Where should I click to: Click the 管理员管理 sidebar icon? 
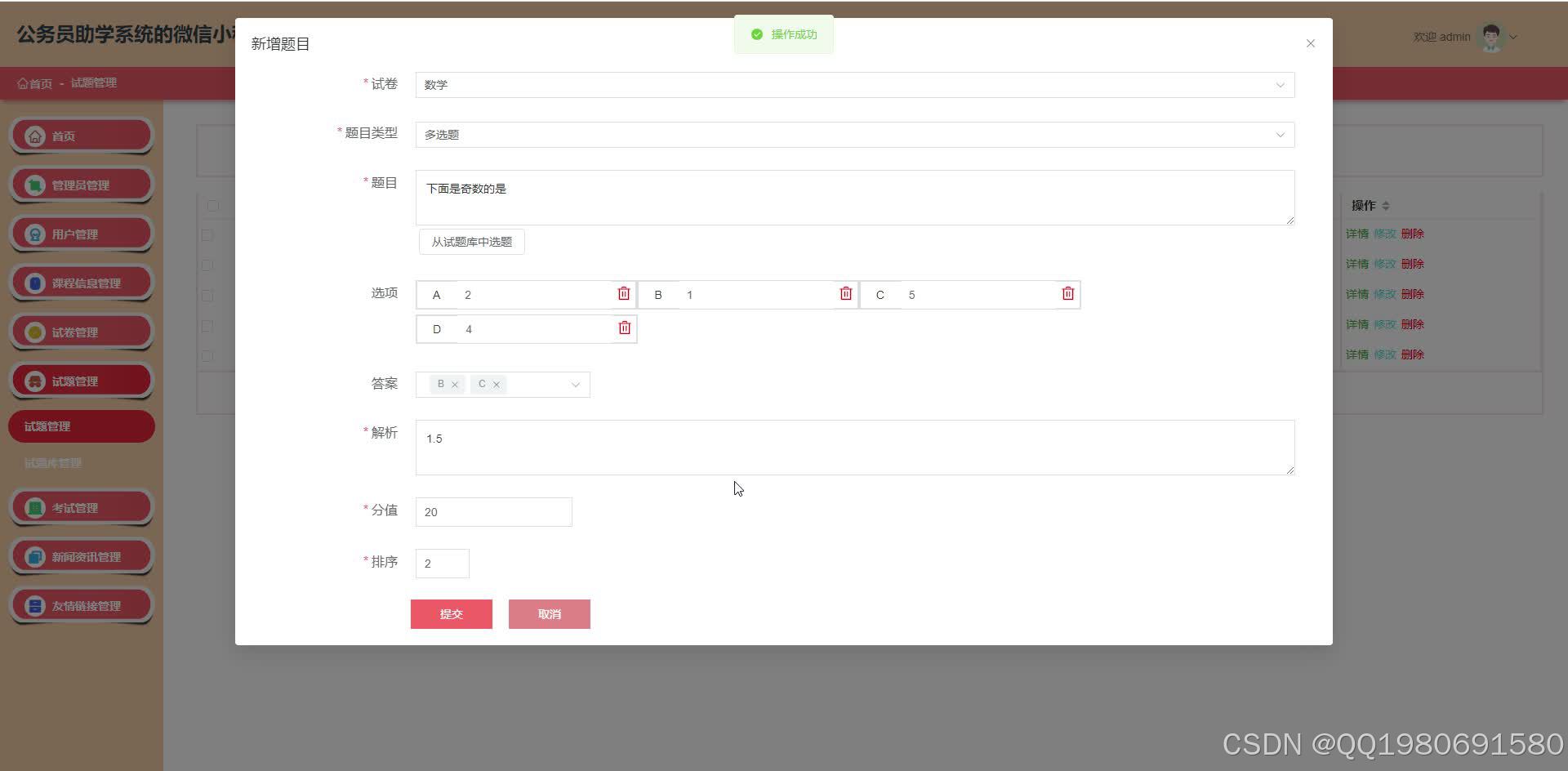(34, 185)
